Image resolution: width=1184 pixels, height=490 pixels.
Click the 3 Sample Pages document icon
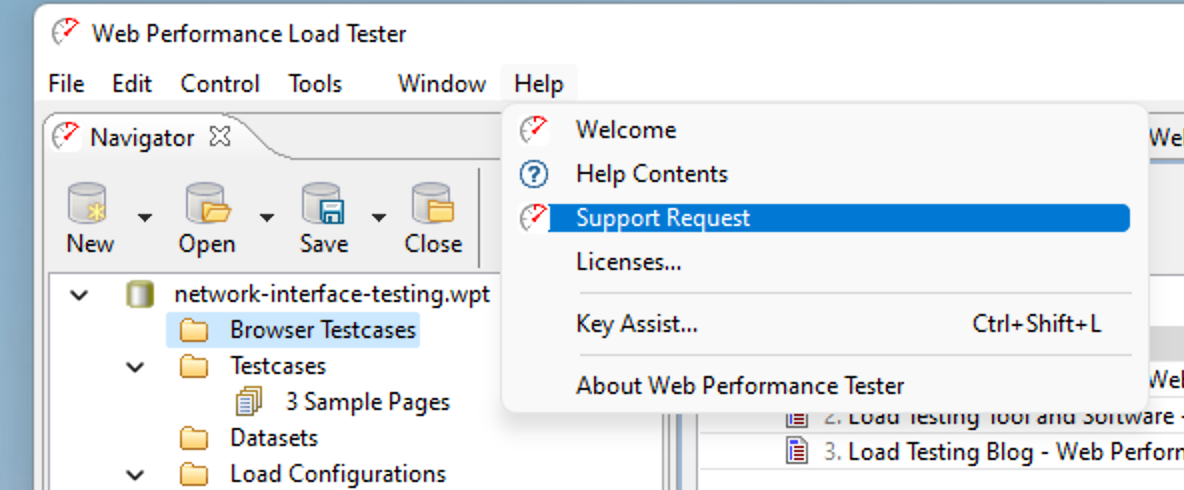(248, 402)
